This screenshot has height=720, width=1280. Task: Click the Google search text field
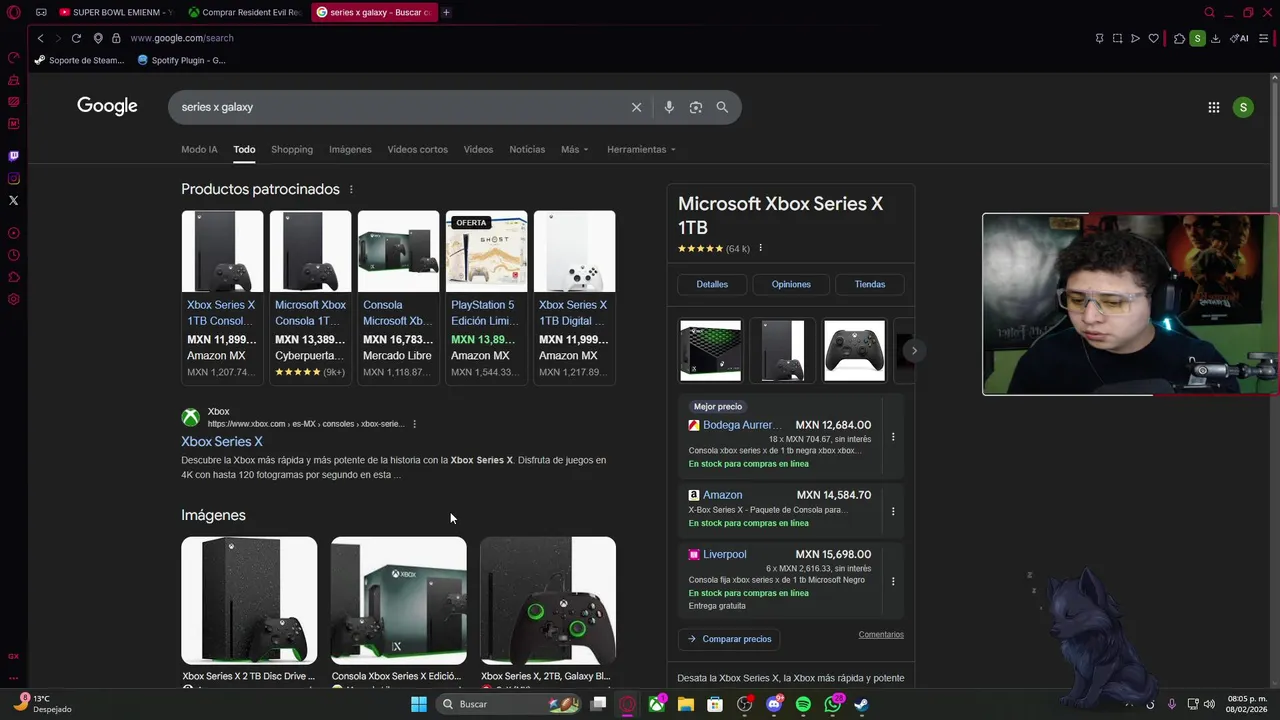point(400,107)
